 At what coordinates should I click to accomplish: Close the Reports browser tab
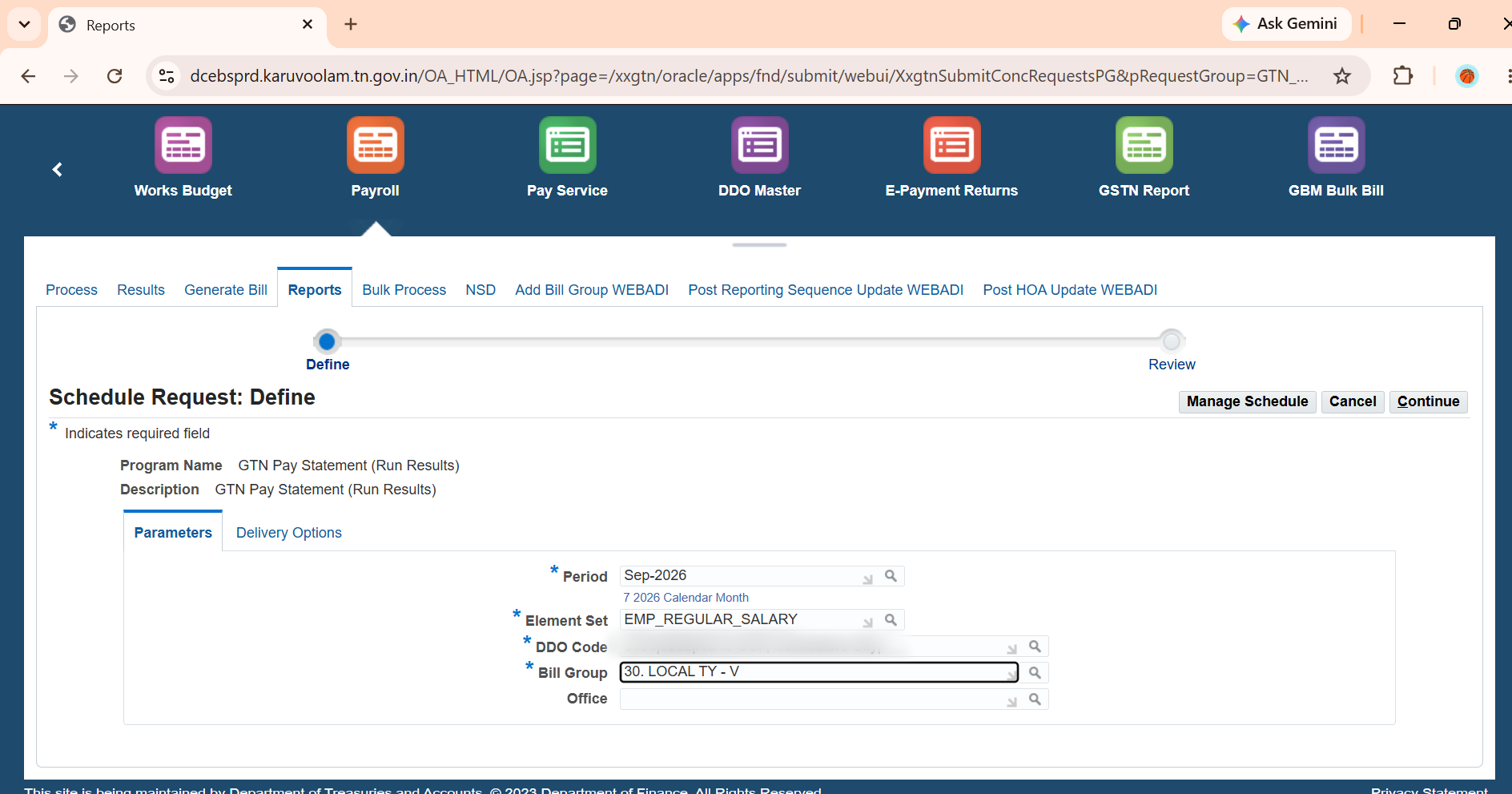click(308, 25)
